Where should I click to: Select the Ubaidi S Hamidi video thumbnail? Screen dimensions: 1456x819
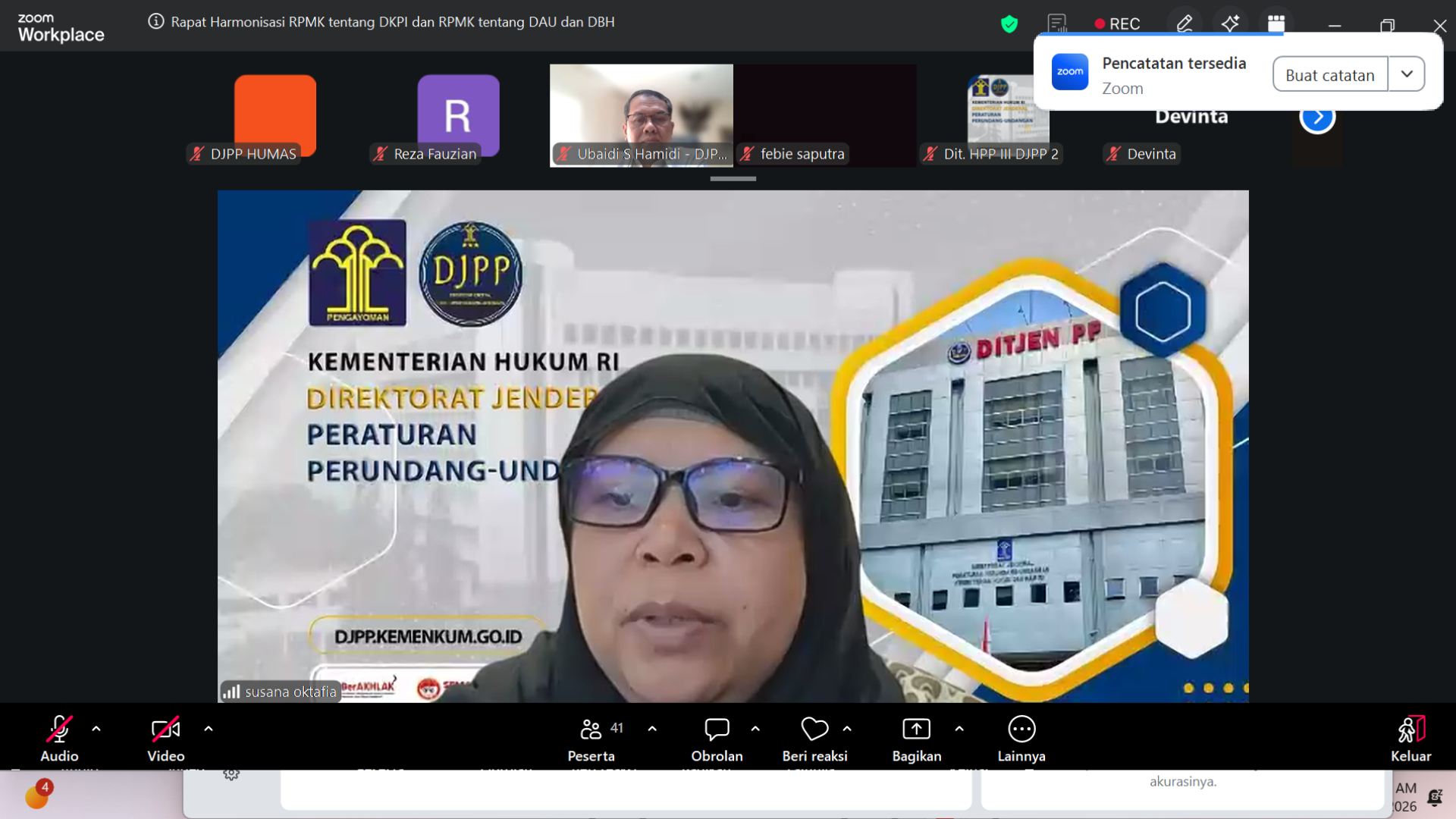click(641, 114)
